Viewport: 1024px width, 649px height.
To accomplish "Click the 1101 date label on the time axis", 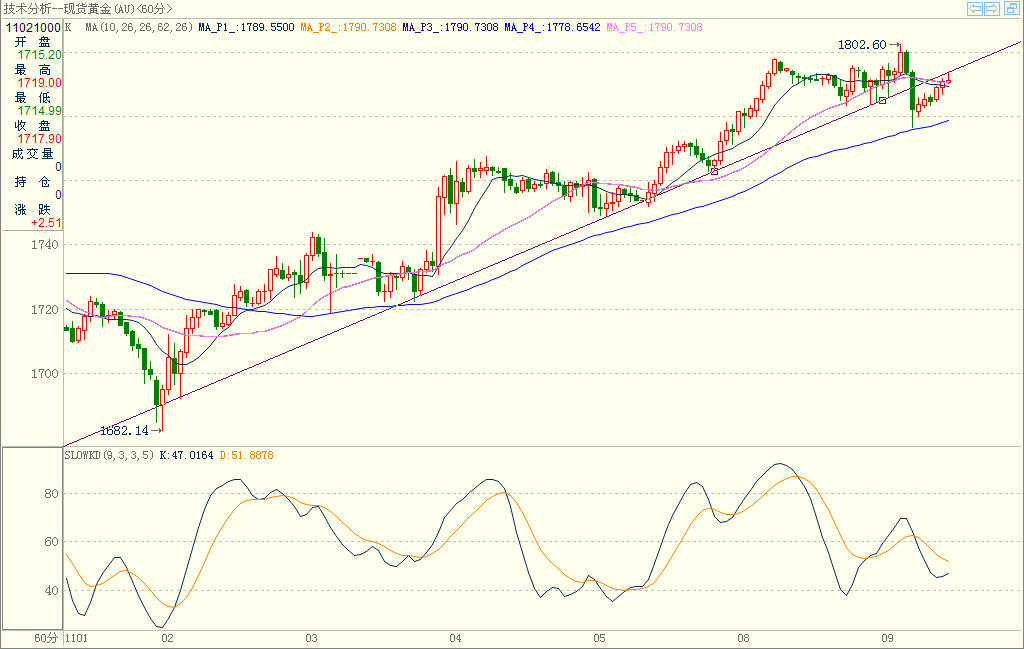I will (76, 638).
